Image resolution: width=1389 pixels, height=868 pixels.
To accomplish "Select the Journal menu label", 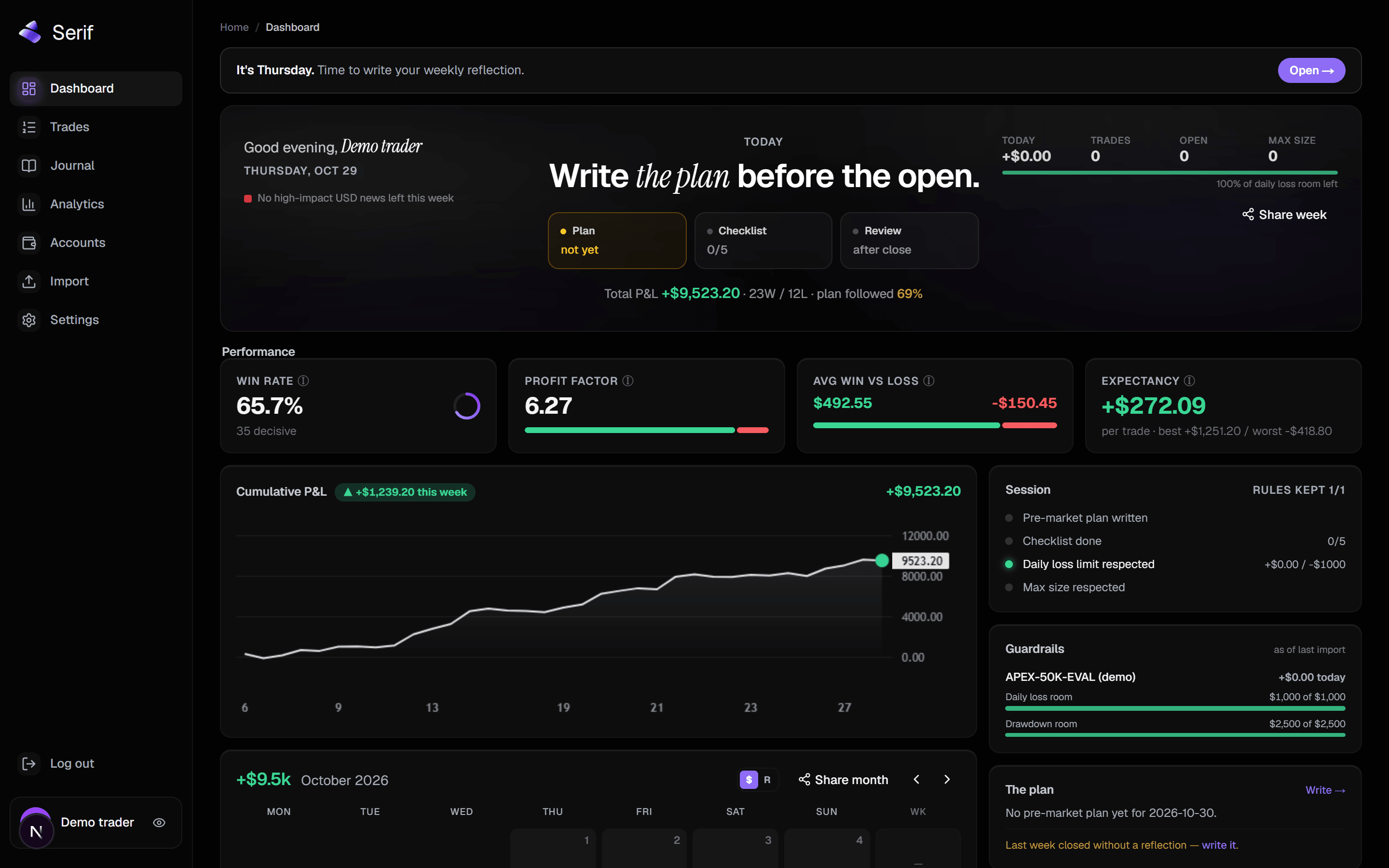I will [x=72, y=165].
